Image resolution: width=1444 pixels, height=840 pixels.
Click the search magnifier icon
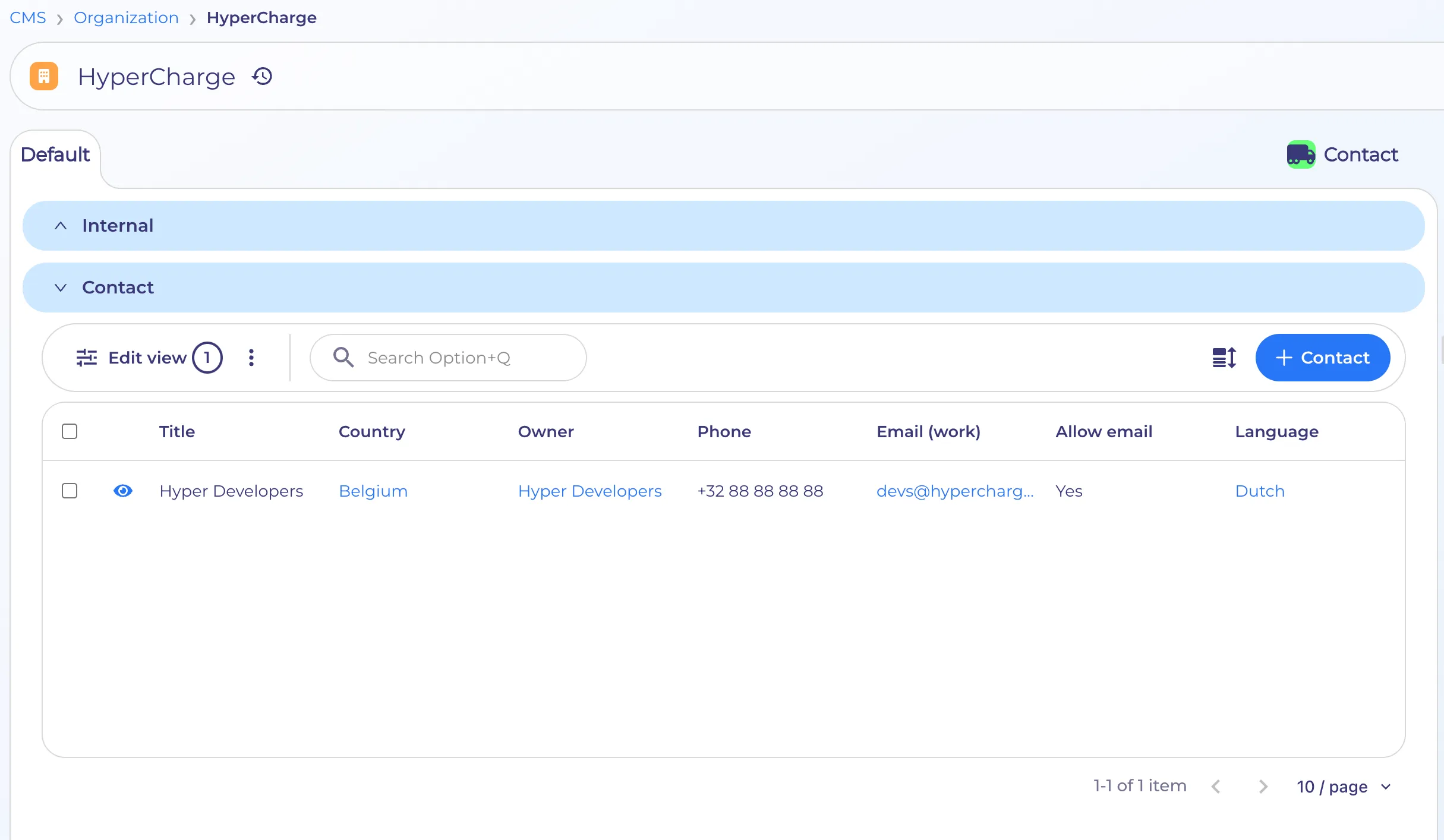(343, 358)
